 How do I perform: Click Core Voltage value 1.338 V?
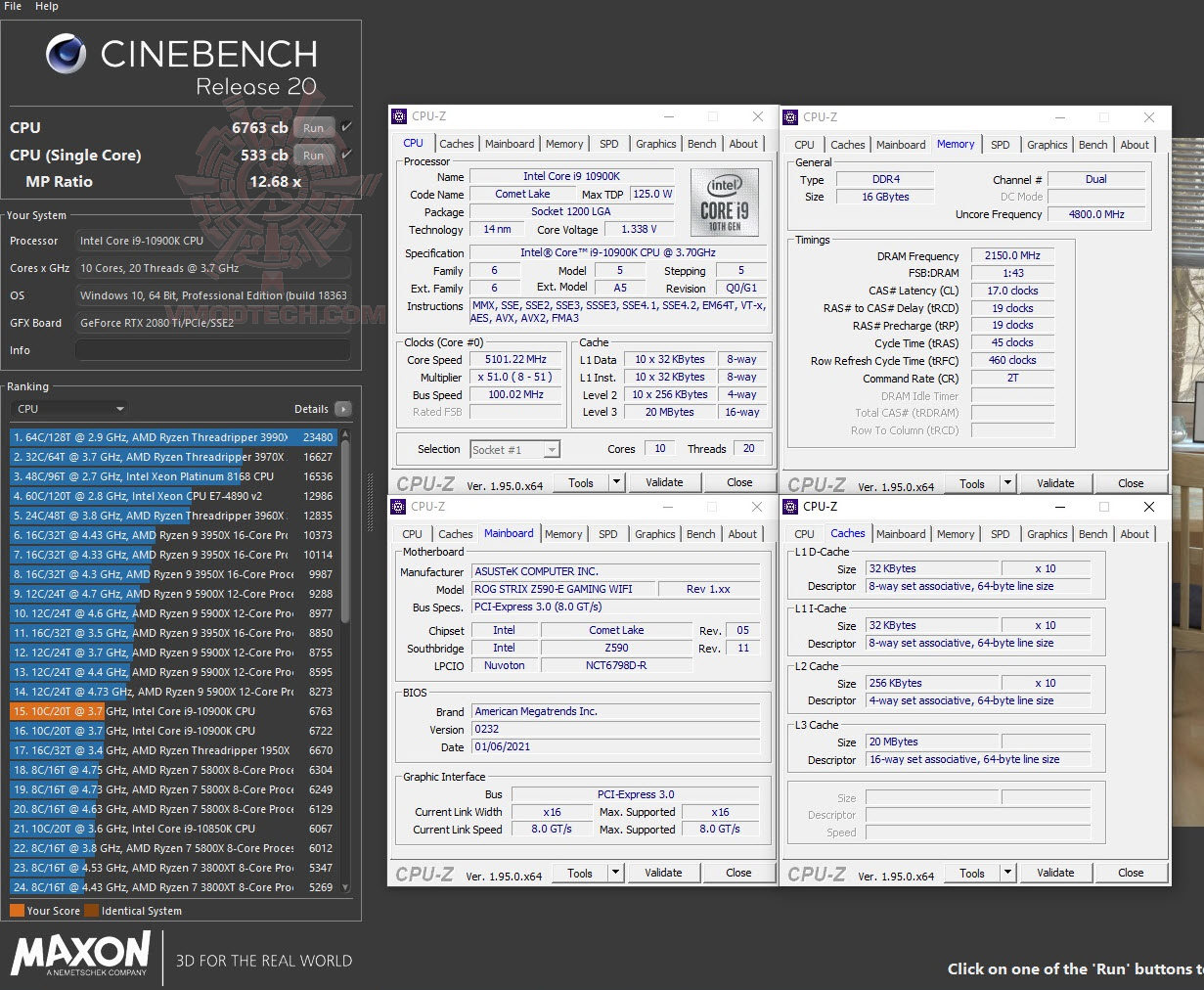tap(640, 229)
